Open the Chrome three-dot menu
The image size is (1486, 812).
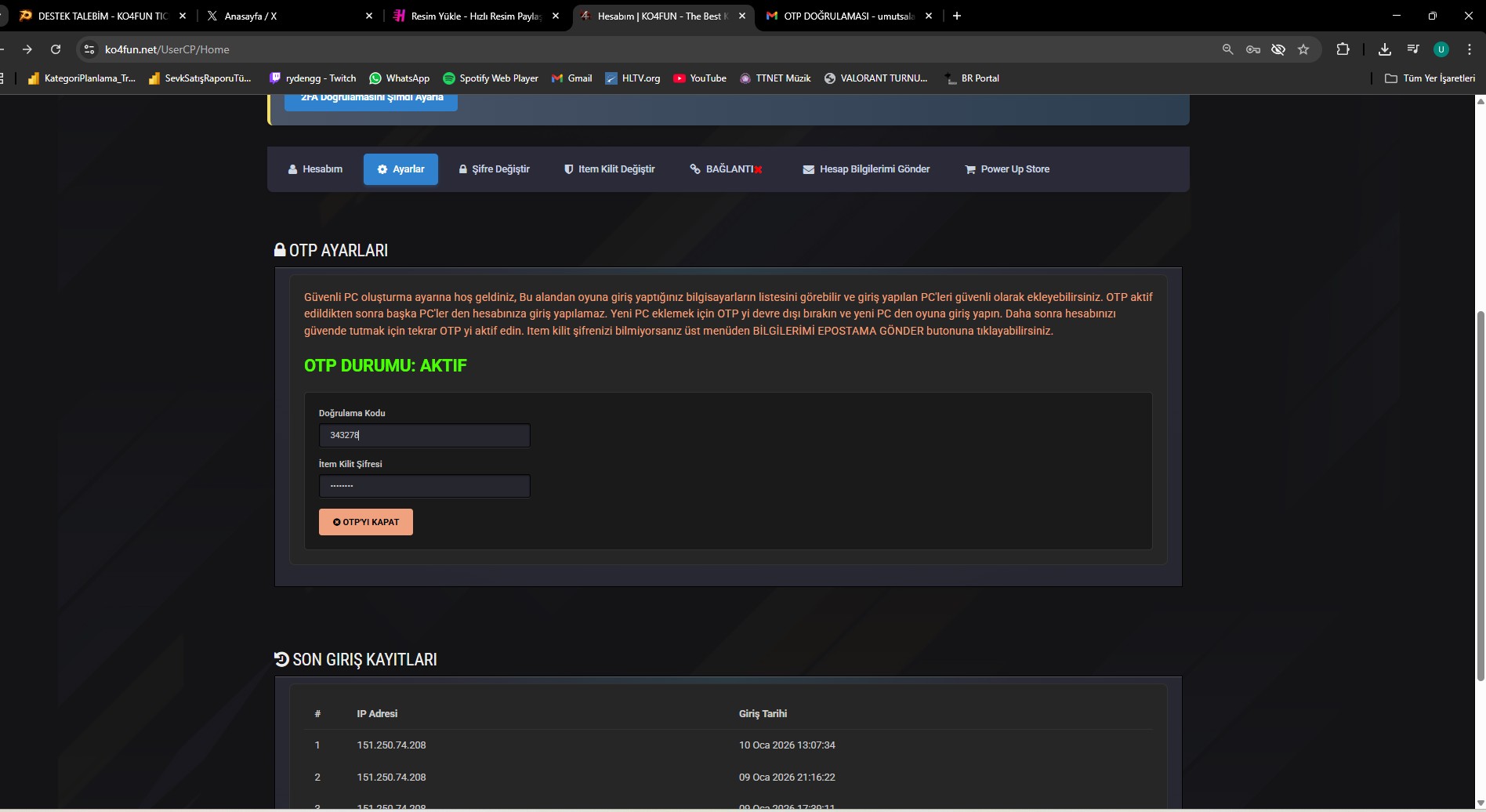point(1469,49)
